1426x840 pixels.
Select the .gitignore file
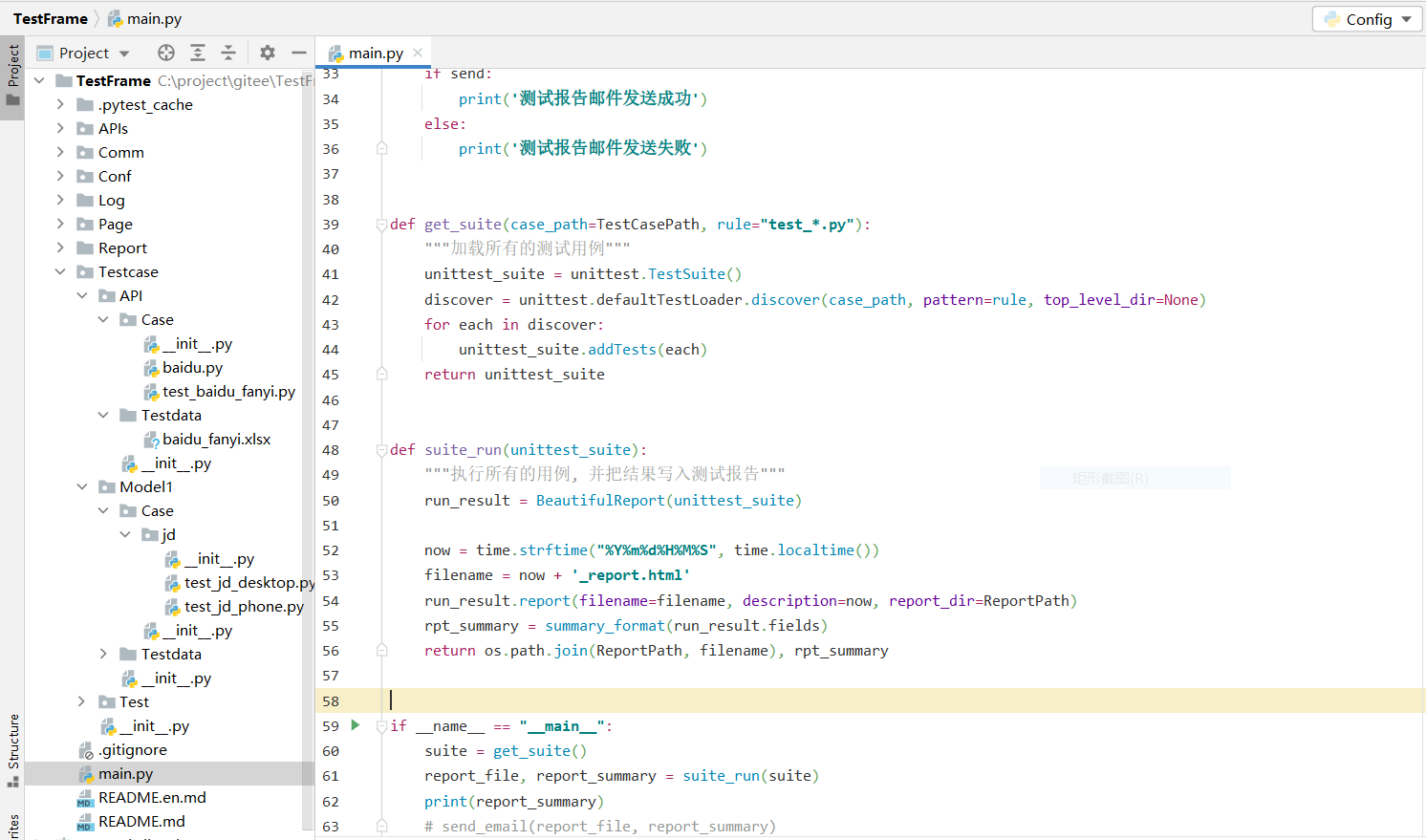coord(132,749)
